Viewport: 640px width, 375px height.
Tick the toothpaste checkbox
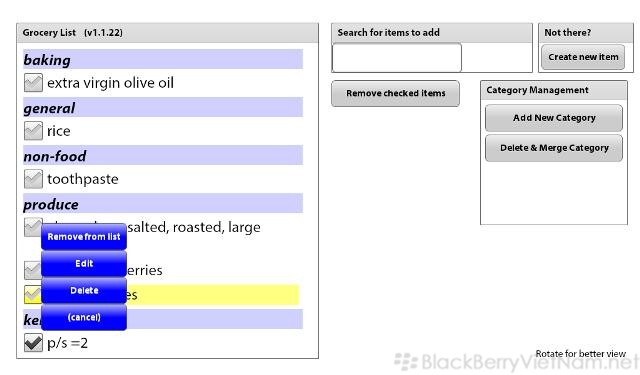click(x=33, y=179)
